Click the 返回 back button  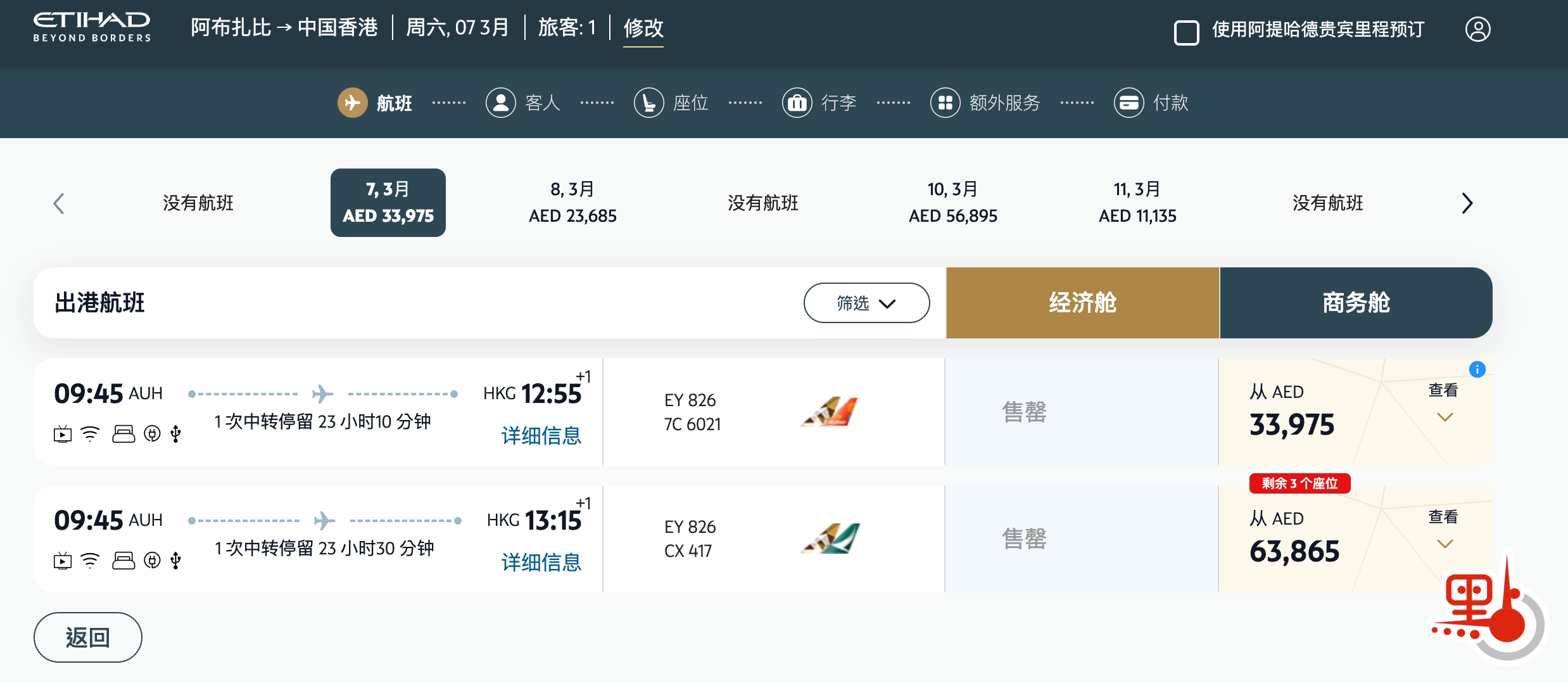[x=87, y=637]
